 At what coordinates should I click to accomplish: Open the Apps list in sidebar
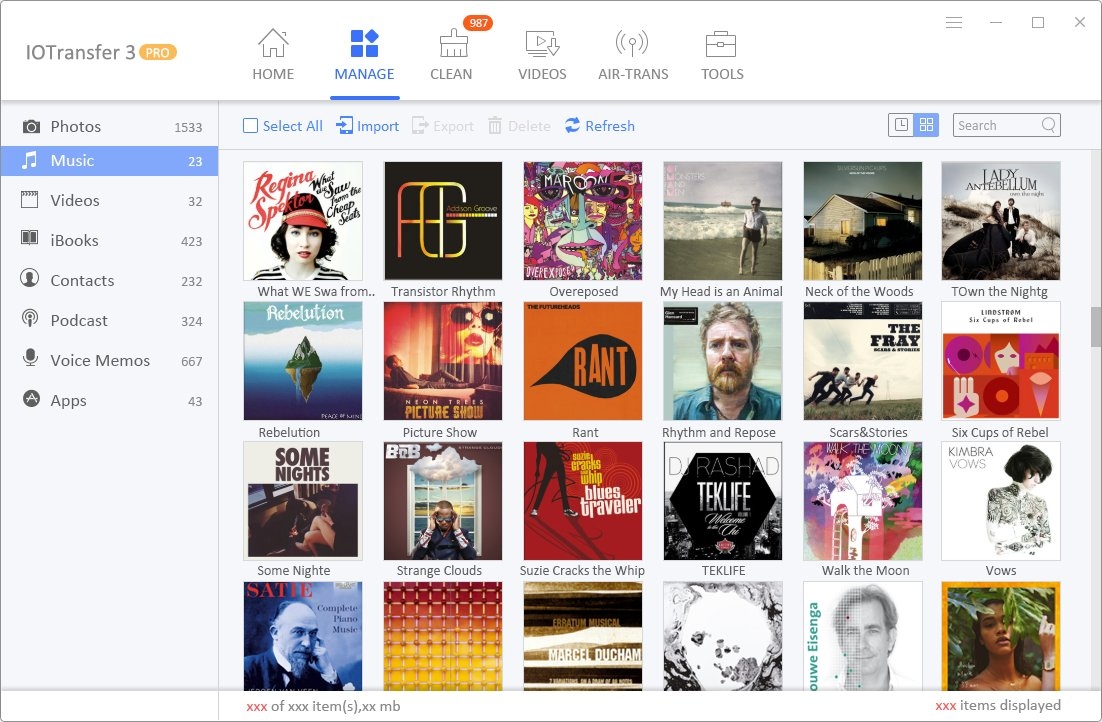(x=67, y=400)
